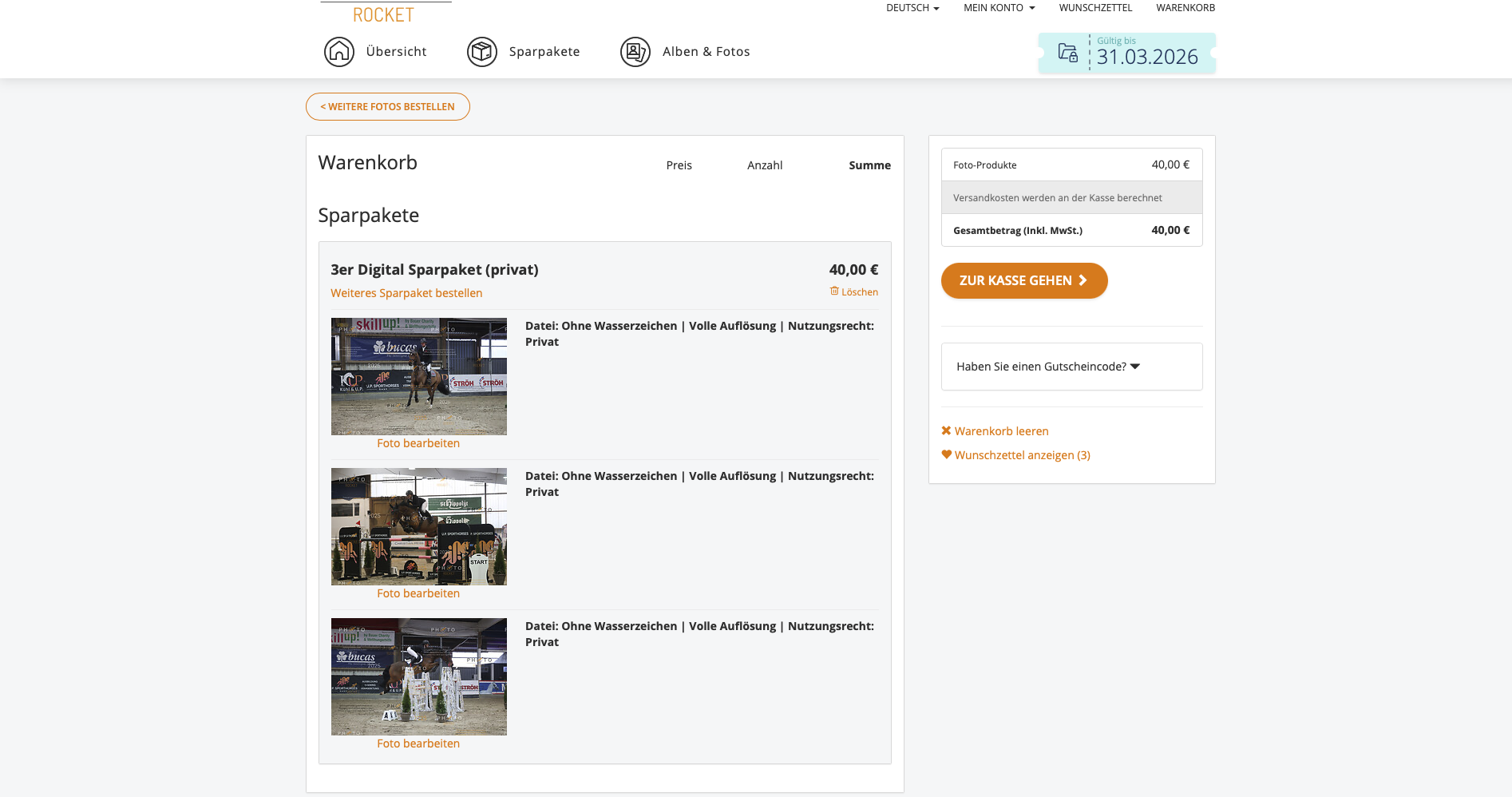Expand the Gutscheincode section
This screenshot has width=1512, height=797.
tap(1047, 367)
